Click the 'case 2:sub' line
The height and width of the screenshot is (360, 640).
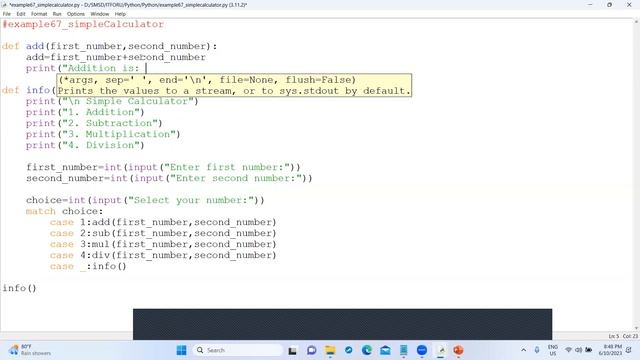pyautogui.click(x=163, y=233)
